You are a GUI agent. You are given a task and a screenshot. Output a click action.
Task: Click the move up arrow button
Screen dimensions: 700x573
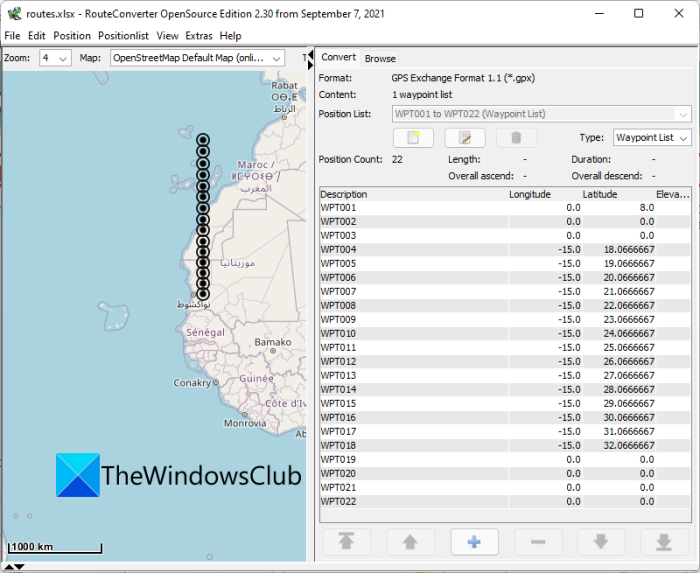pyautogui.click(x=410, y=542)
